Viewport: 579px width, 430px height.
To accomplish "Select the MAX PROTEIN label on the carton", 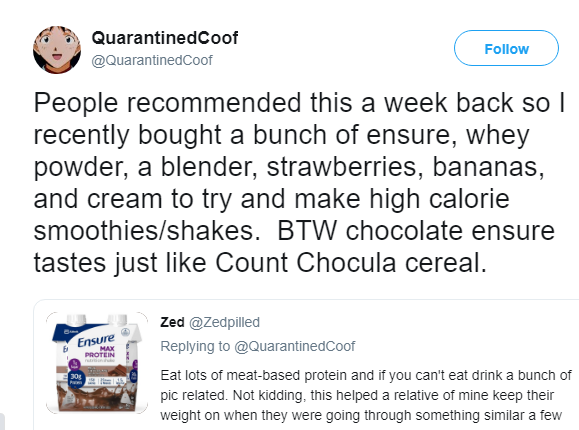I will (x=100, y=352).
